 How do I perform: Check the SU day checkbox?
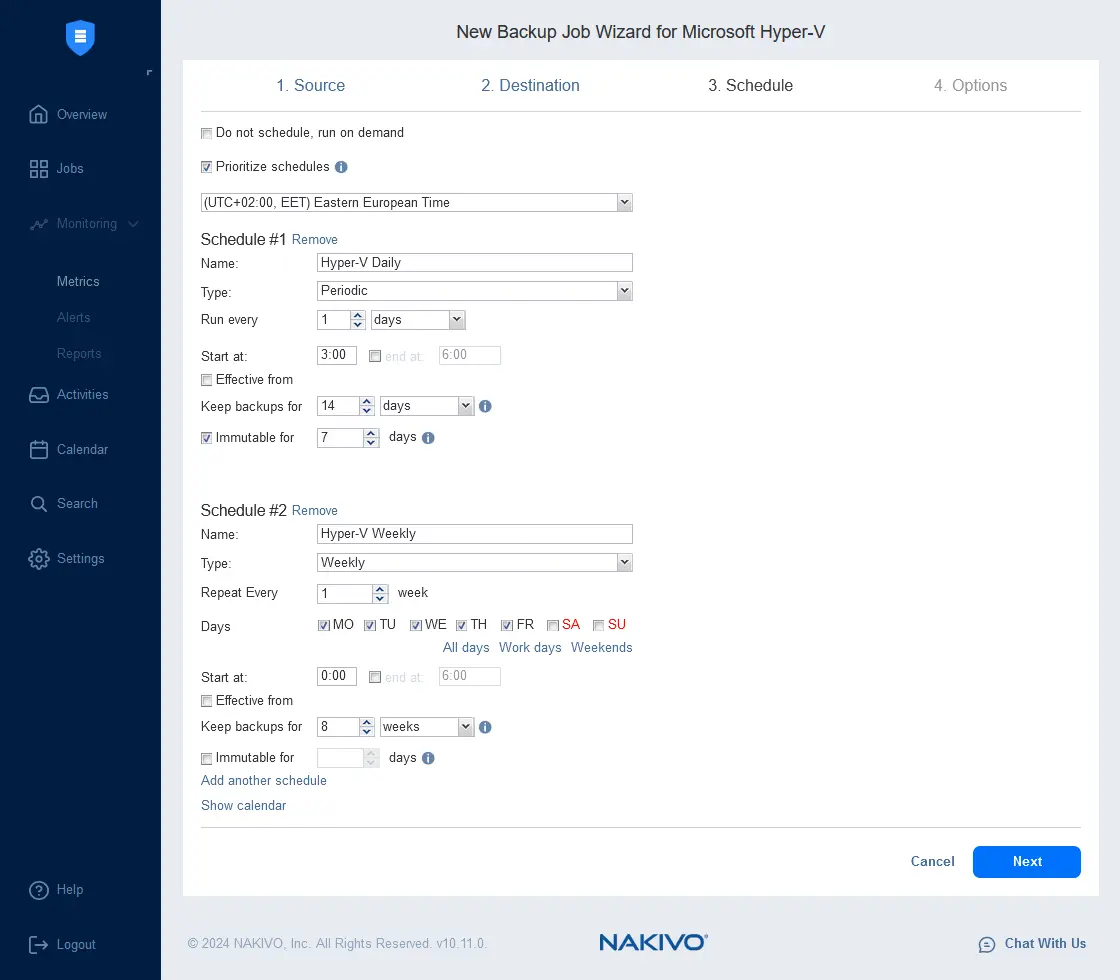599,626
